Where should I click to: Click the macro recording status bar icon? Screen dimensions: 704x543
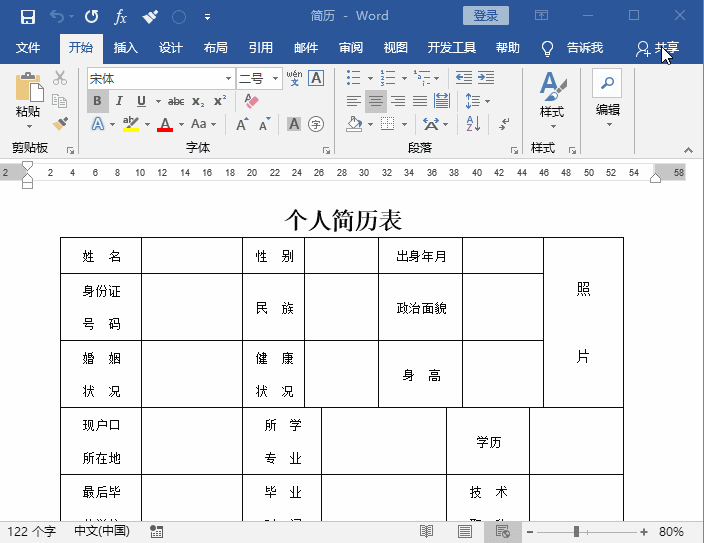[x=156, y=532]
